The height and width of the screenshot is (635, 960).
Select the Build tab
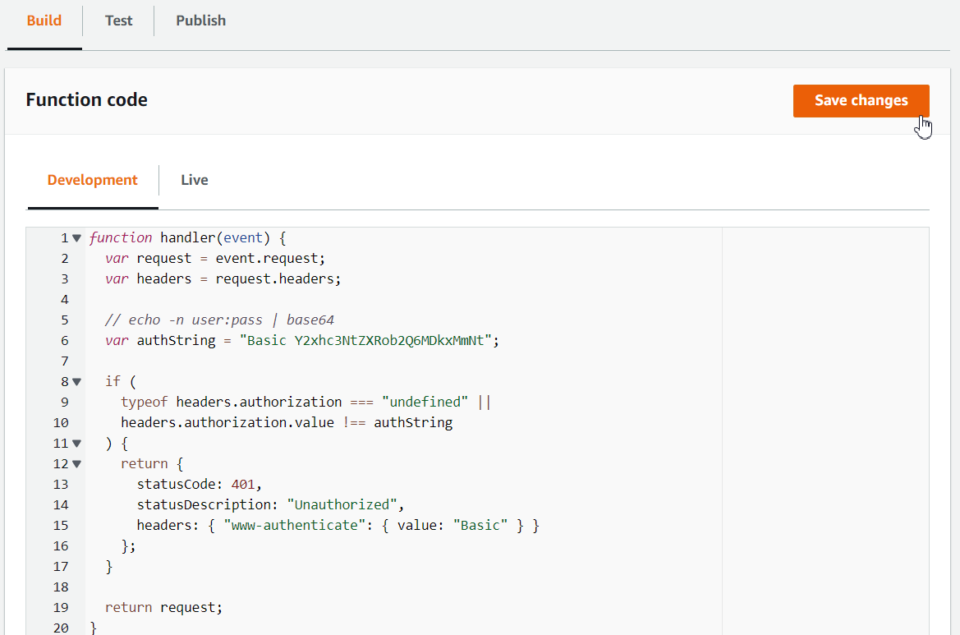(x=44, y=20)
